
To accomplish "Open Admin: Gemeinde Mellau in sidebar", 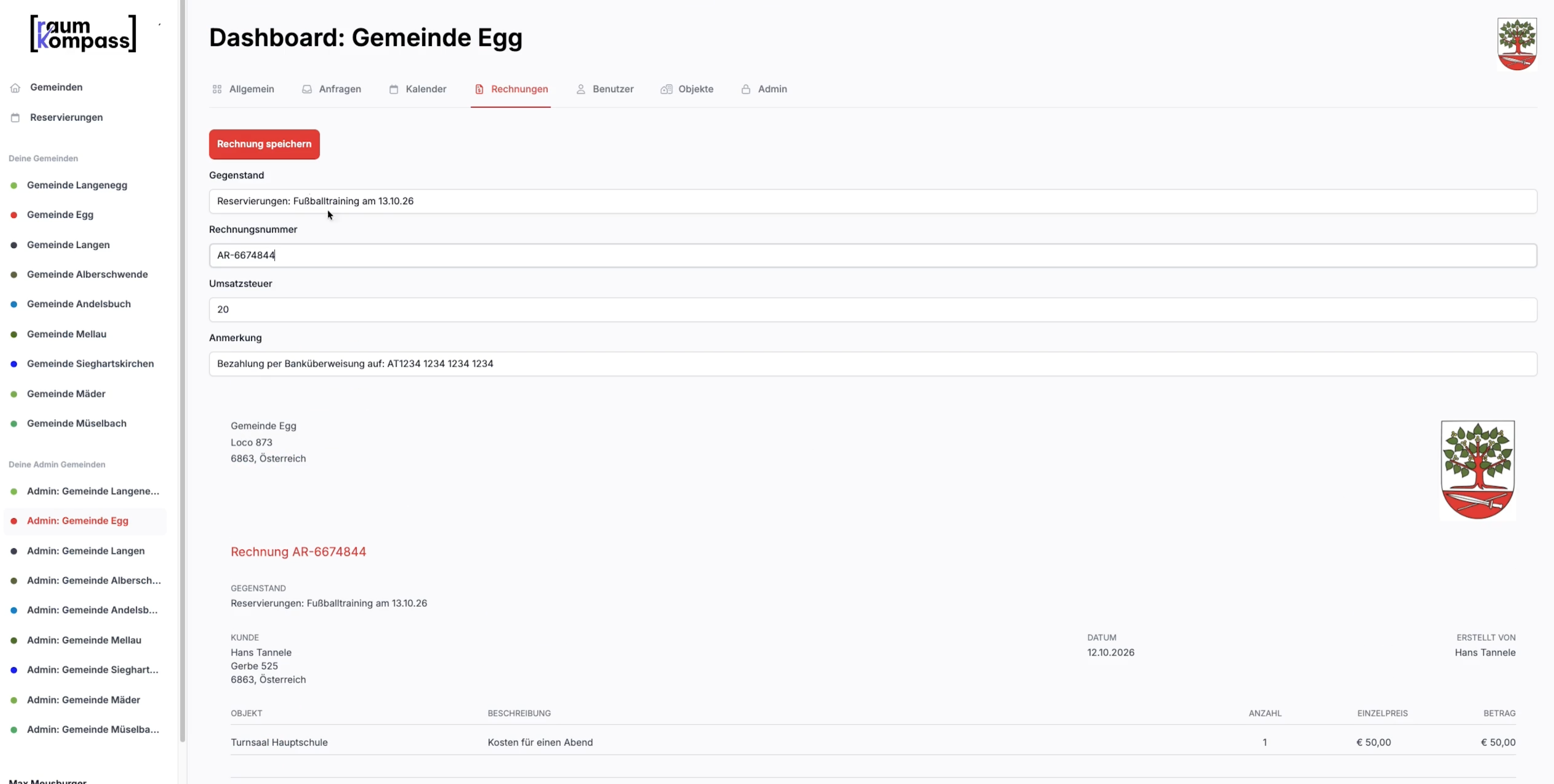I will pyautogui.click(x=84, y=640).
